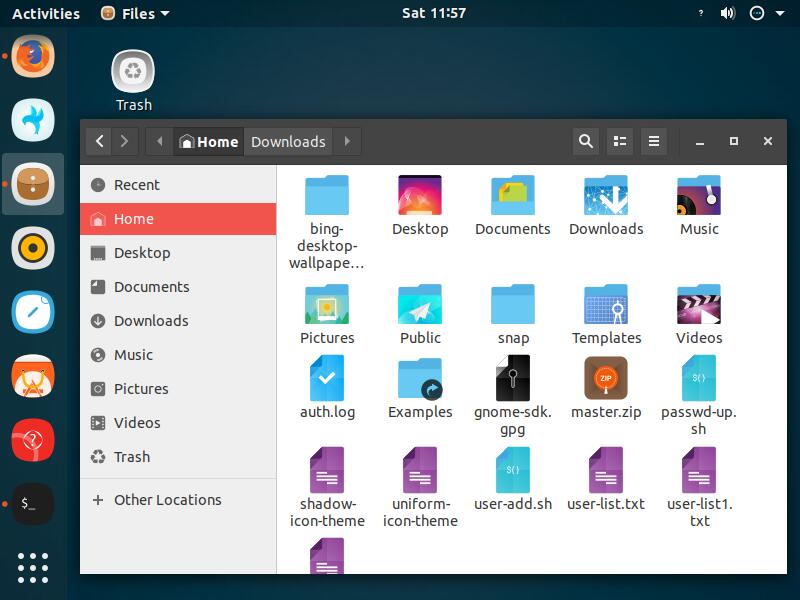The width and height of the screenshot is (800, 600).
Task: Click Downloads in the path bar
Action: point(288,141)
